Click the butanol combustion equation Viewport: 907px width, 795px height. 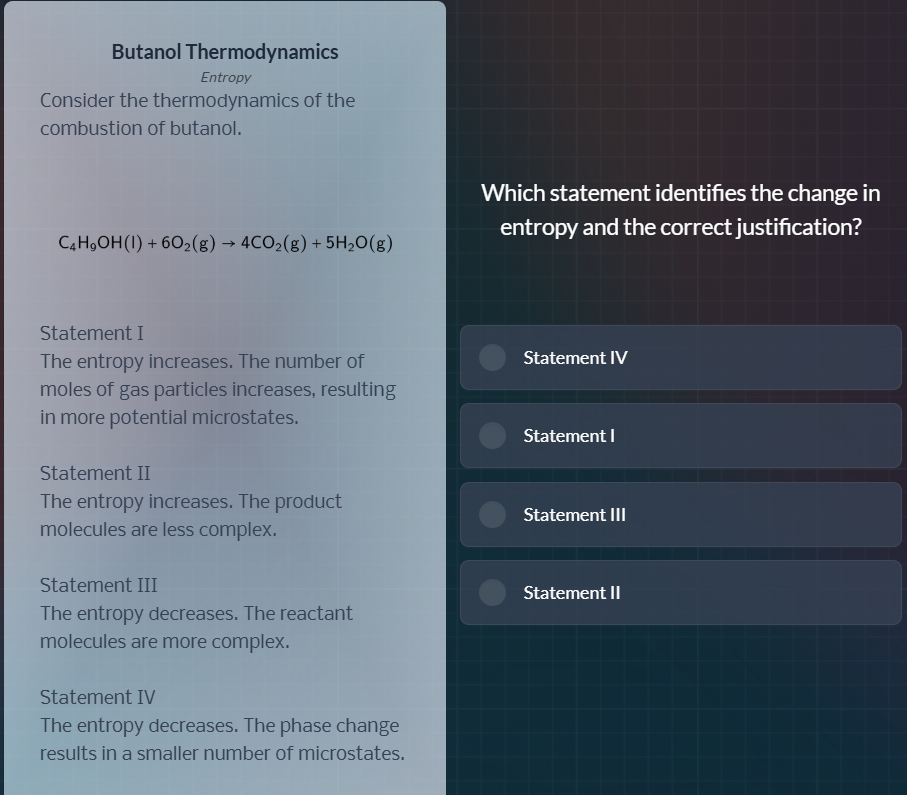(224, 242)
